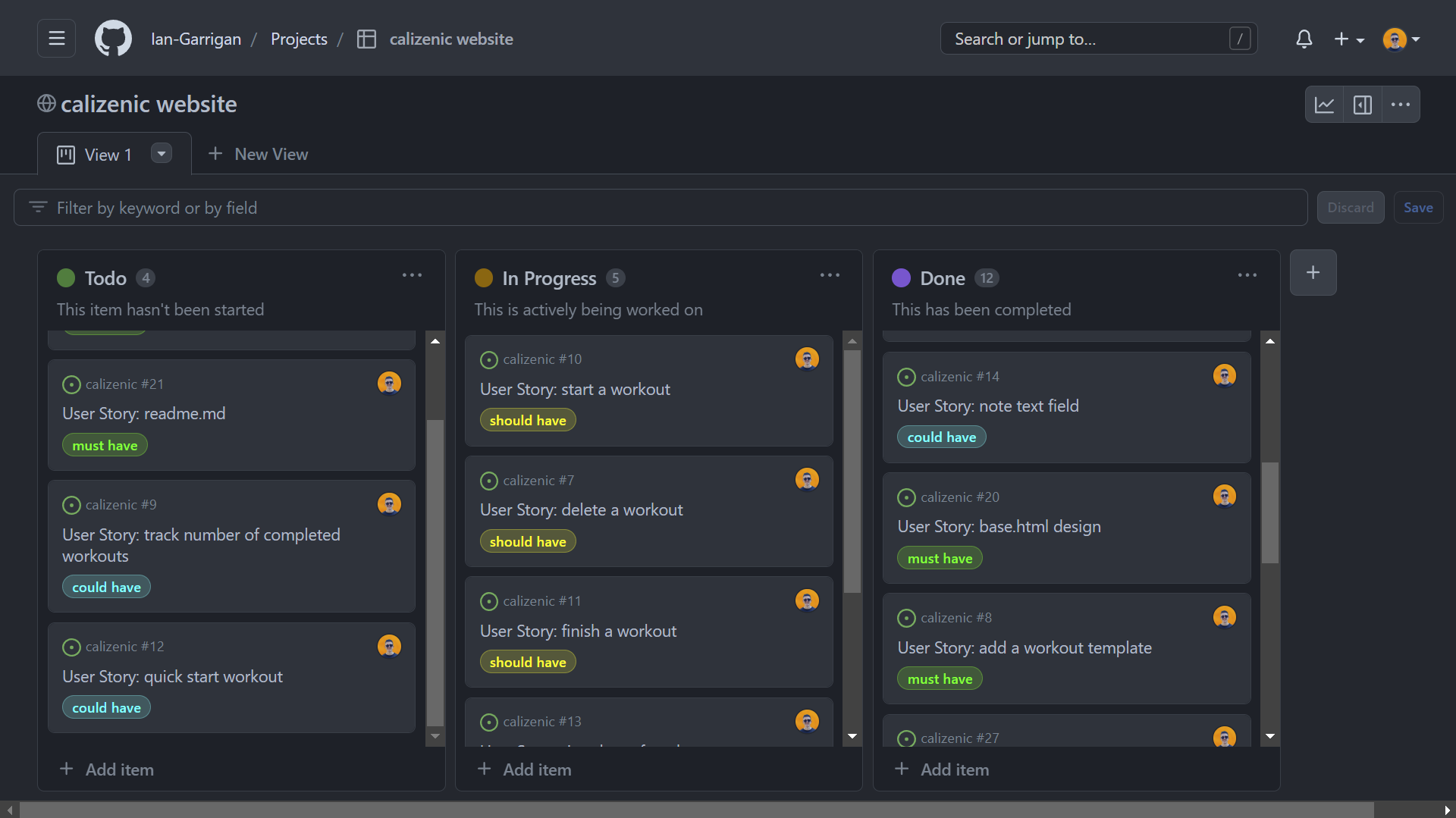
Task: Open View 1 options dropdown arrow
Action: tap(162, 153)
